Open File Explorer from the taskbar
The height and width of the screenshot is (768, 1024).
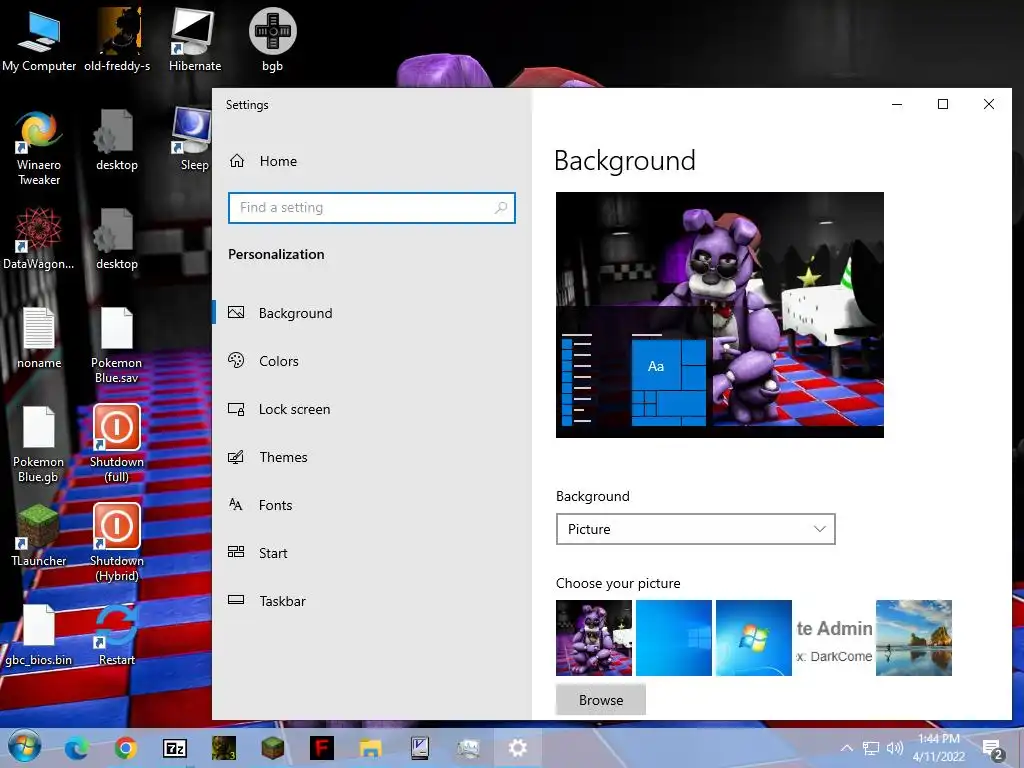click(370, 748)
